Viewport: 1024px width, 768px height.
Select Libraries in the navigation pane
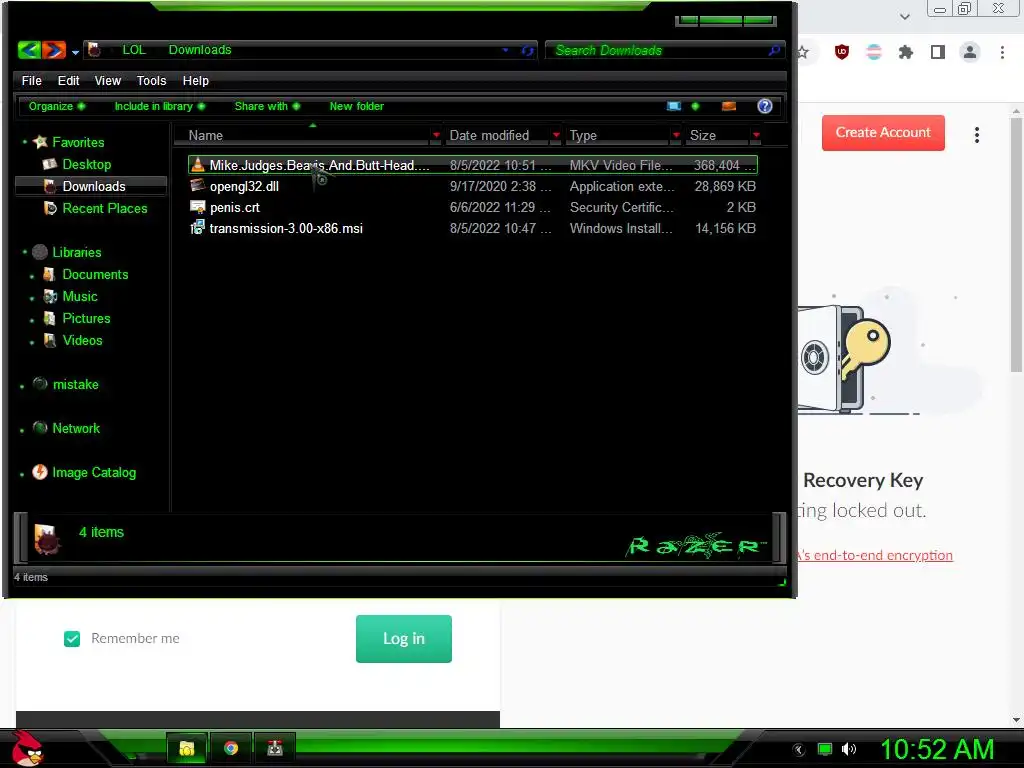76,252
